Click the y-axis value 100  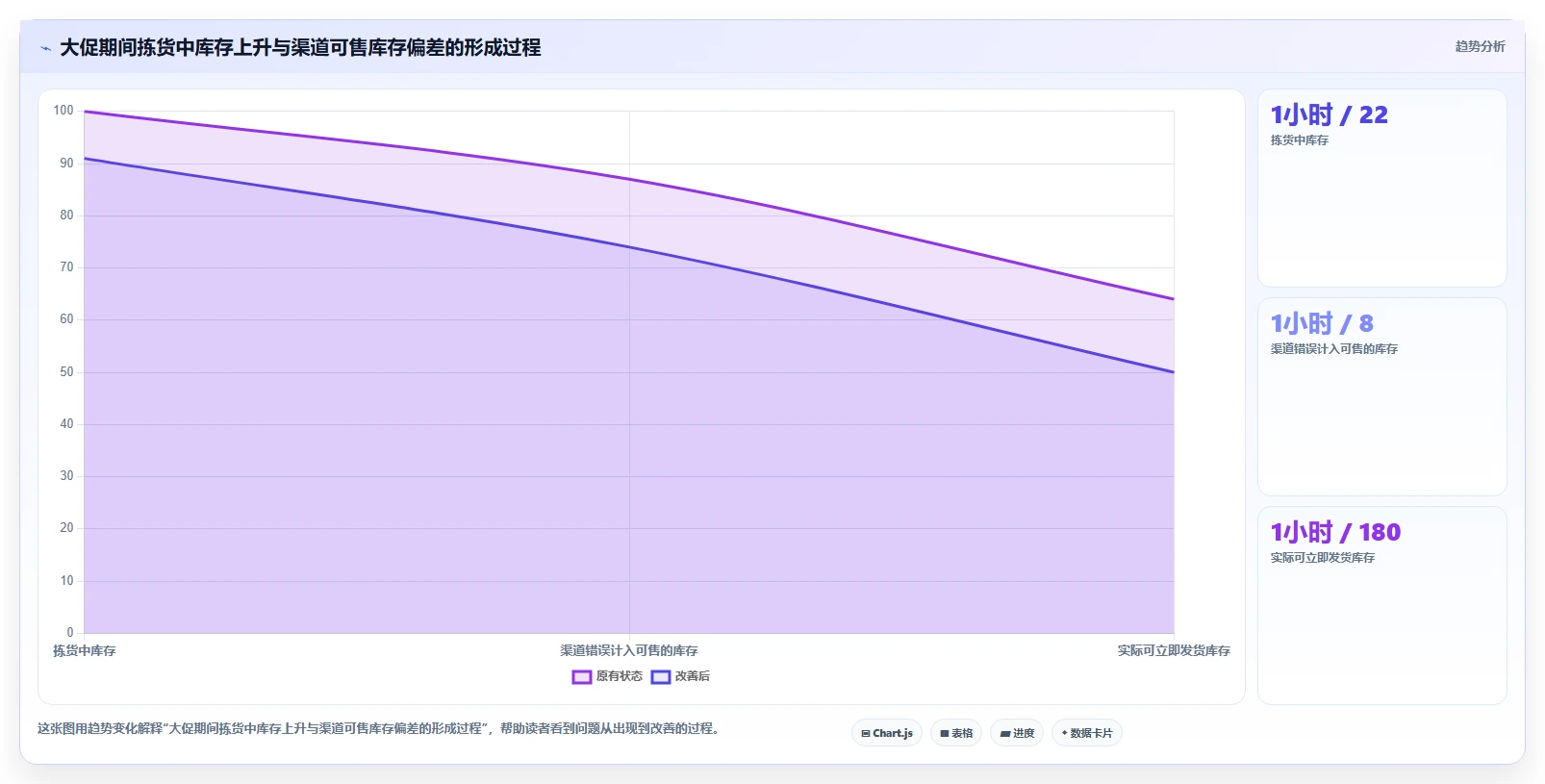tap(63, 111)
